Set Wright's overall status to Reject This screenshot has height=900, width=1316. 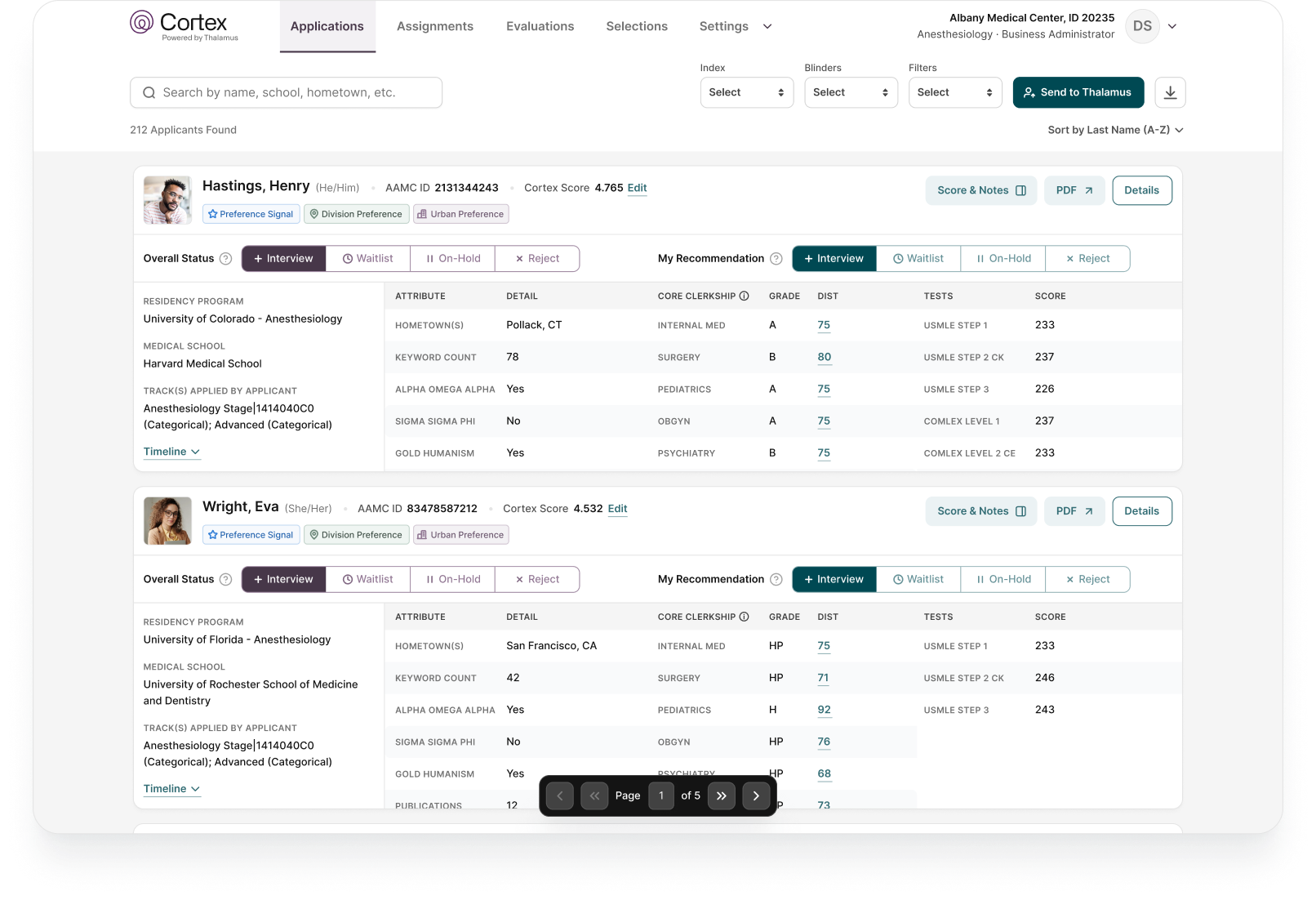537,580
